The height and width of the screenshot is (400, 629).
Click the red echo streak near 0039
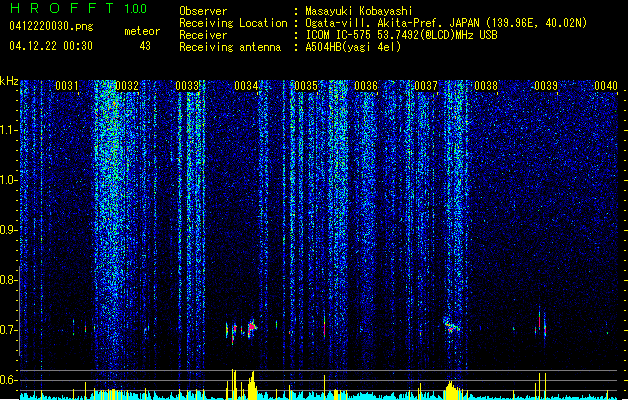540,320
